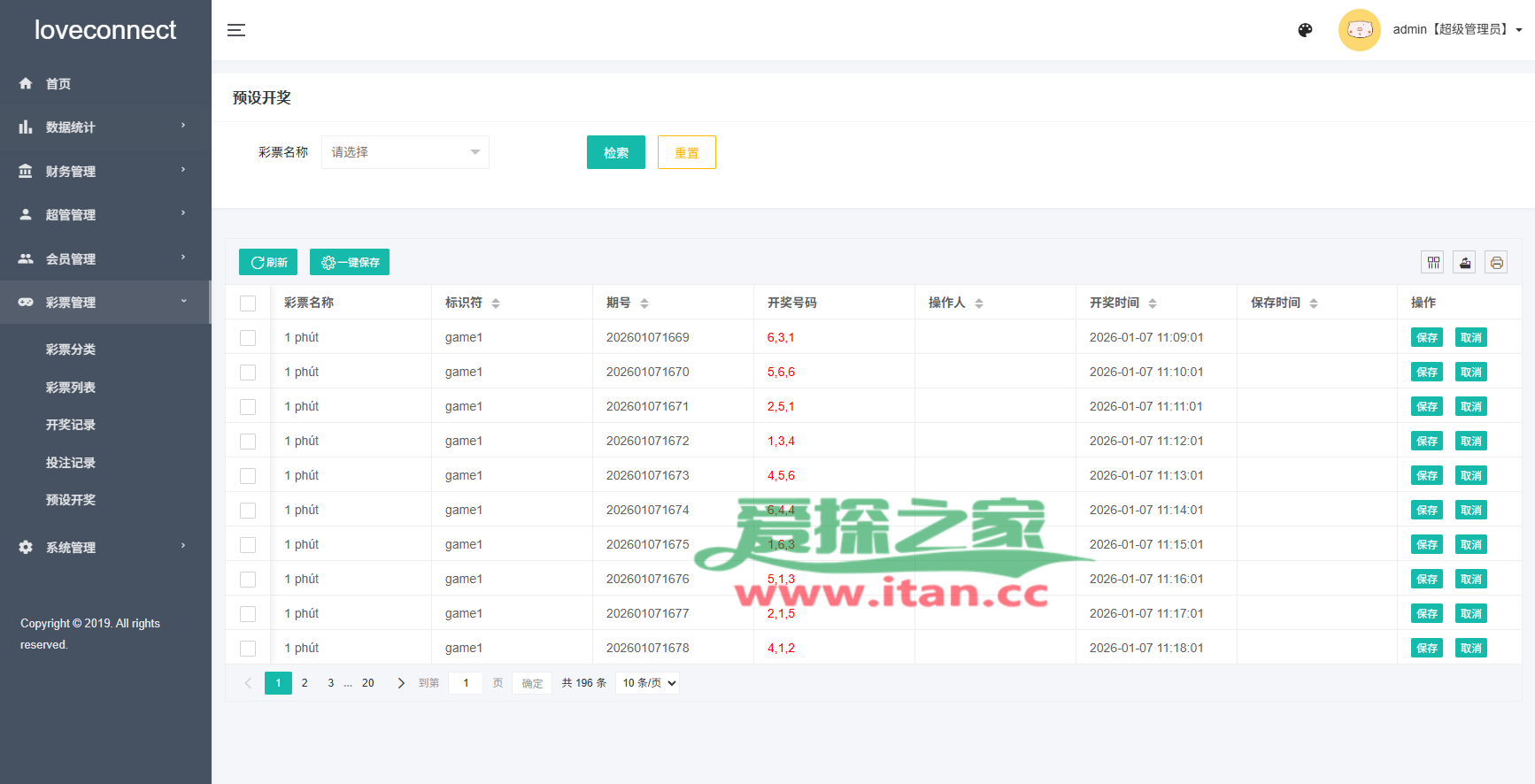Open the column filter grid icon
This screenshot has width=1535, height=784.
[x=1432, y=262]
